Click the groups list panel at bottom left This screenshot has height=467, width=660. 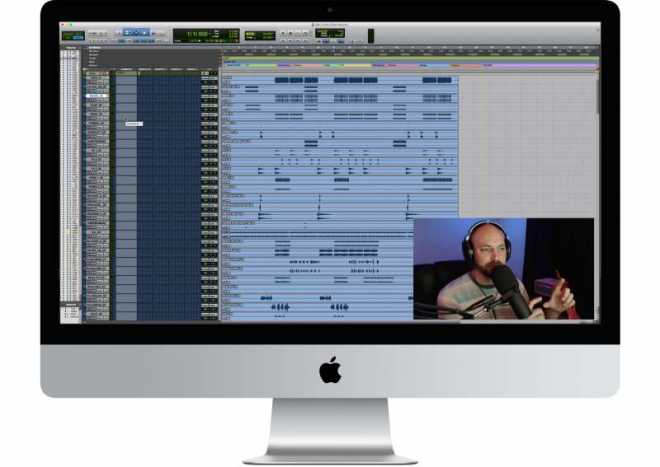pyautogui.click(x=71, y=312)
